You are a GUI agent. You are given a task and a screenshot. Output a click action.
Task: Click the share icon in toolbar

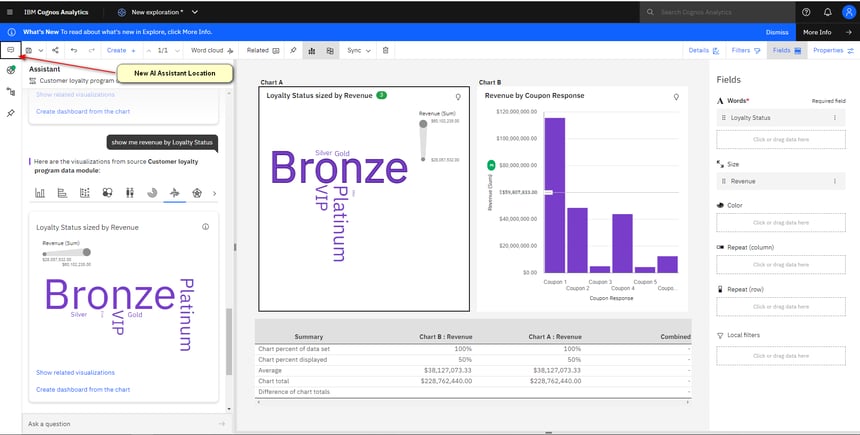tap(55, 50)
